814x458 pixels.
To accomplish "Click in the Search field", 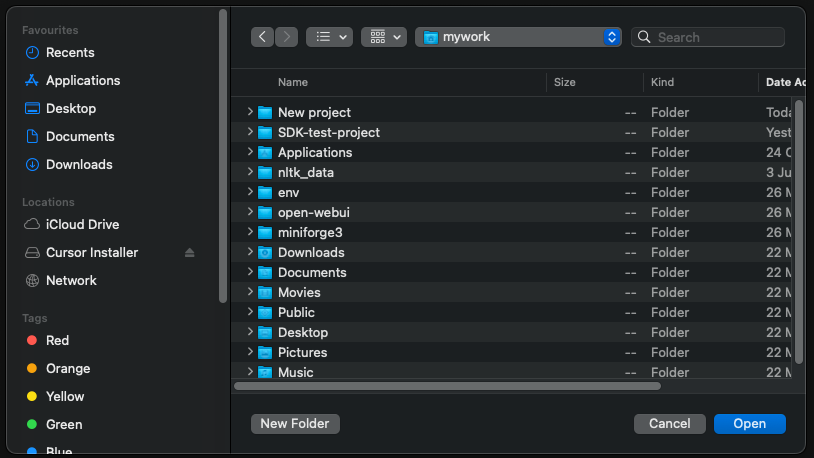I will [716, 37].
